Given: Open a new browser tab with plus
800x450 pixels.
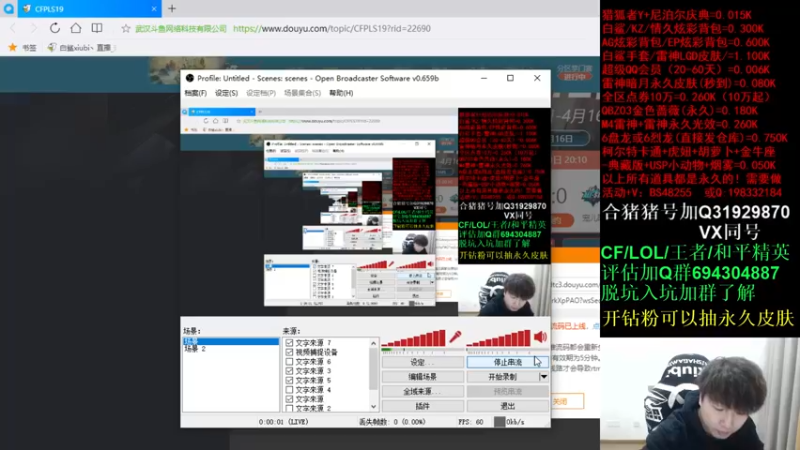Looking at the screenshot, I should [x=172, y=8].
